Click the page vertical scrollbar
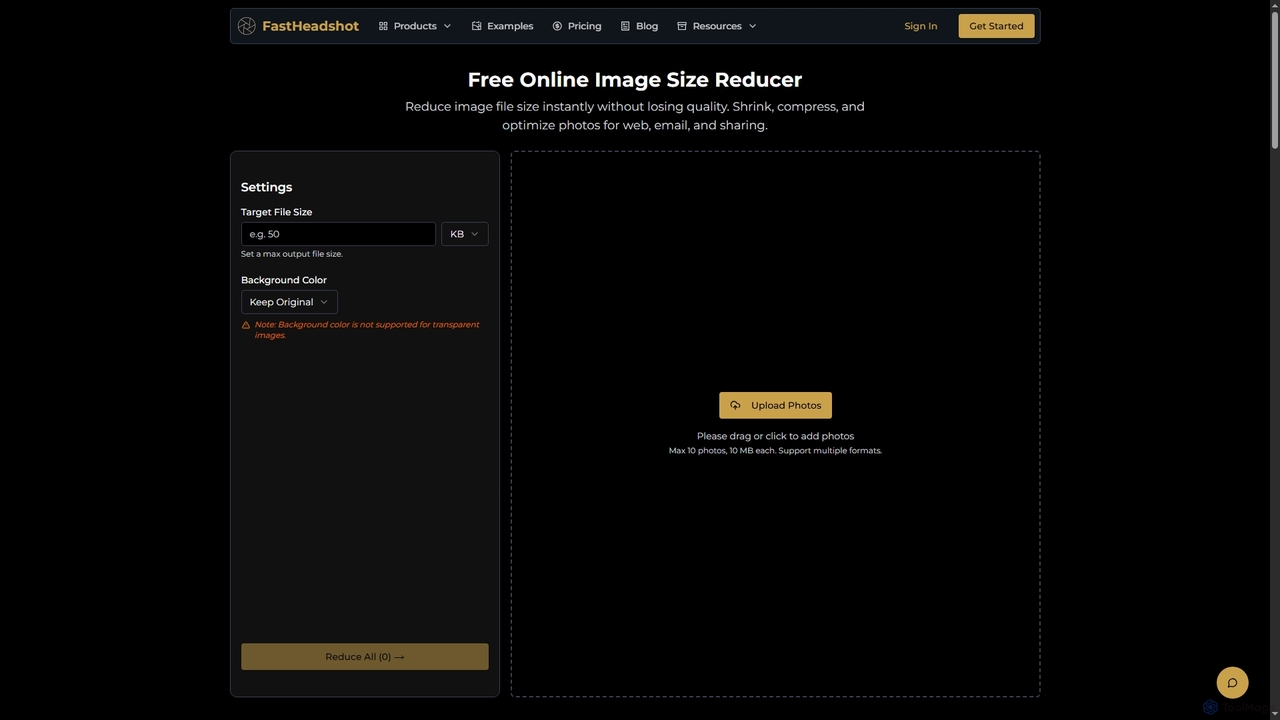Screen dimensions: 1280x720 tap(1275, 80)
